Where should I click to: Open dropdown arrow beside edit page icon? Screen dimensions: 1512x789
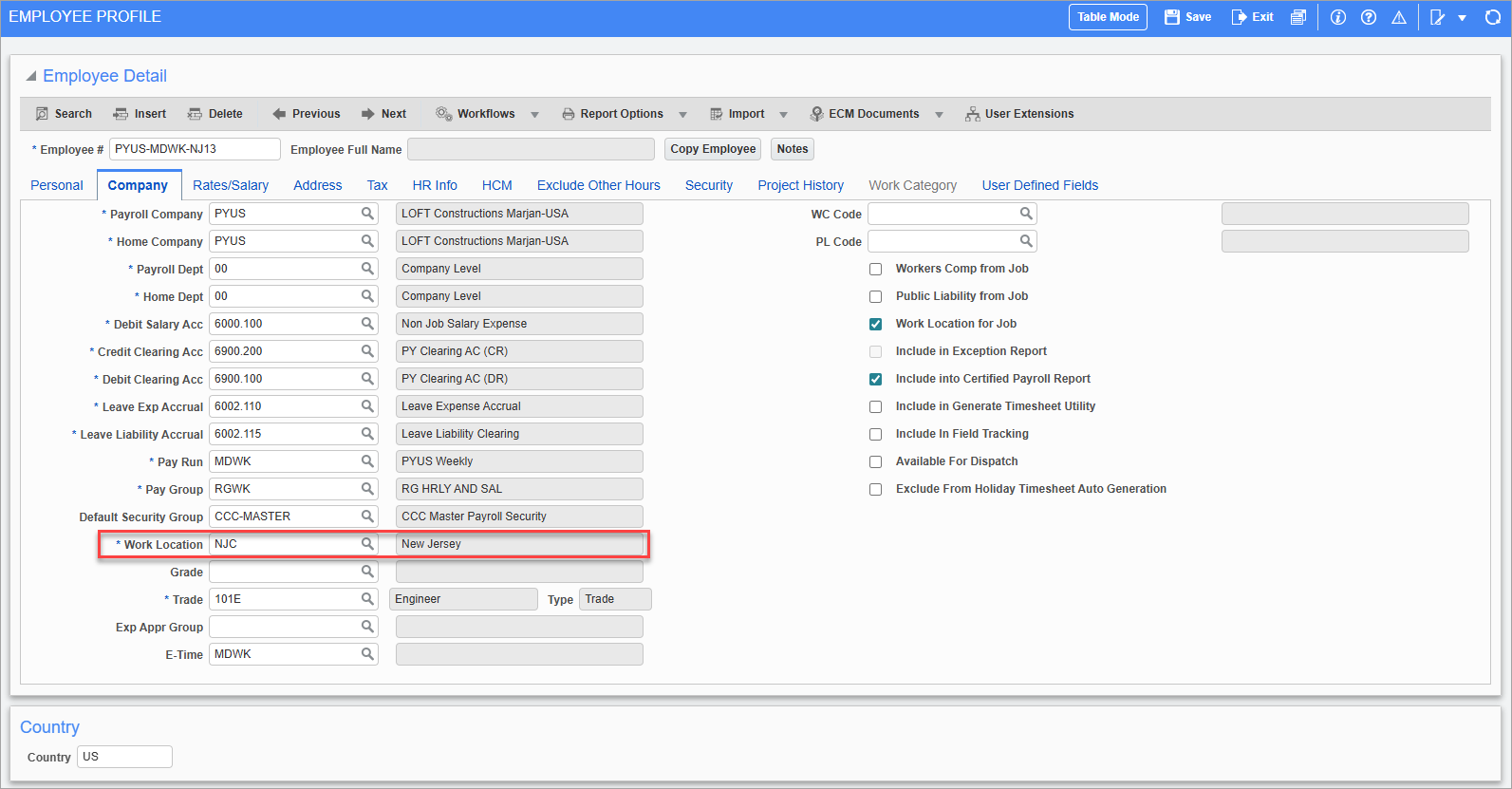point(1463,18)
